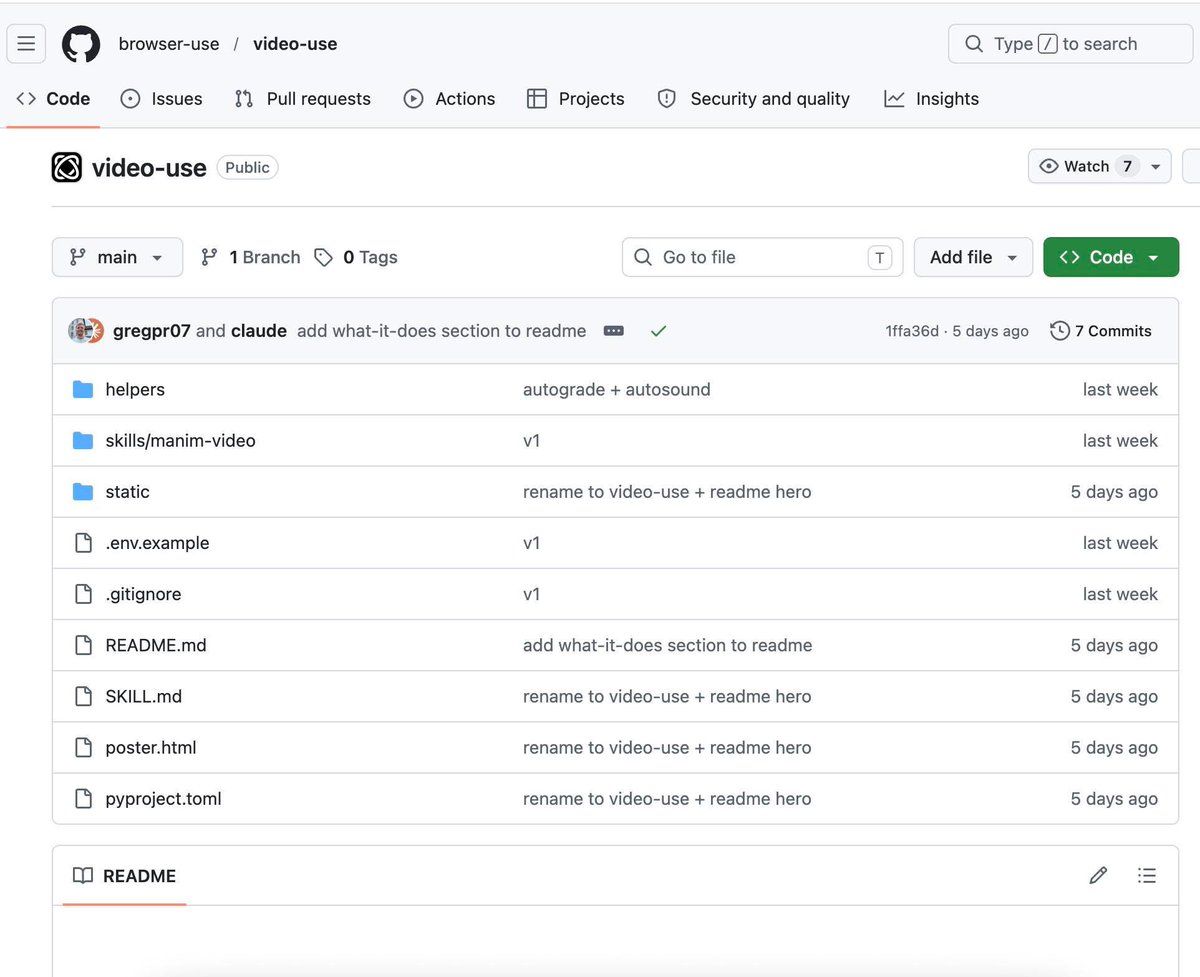Open the main branch selector dropdown
Screen dimensions: 1200x977
tap(117, 257)
